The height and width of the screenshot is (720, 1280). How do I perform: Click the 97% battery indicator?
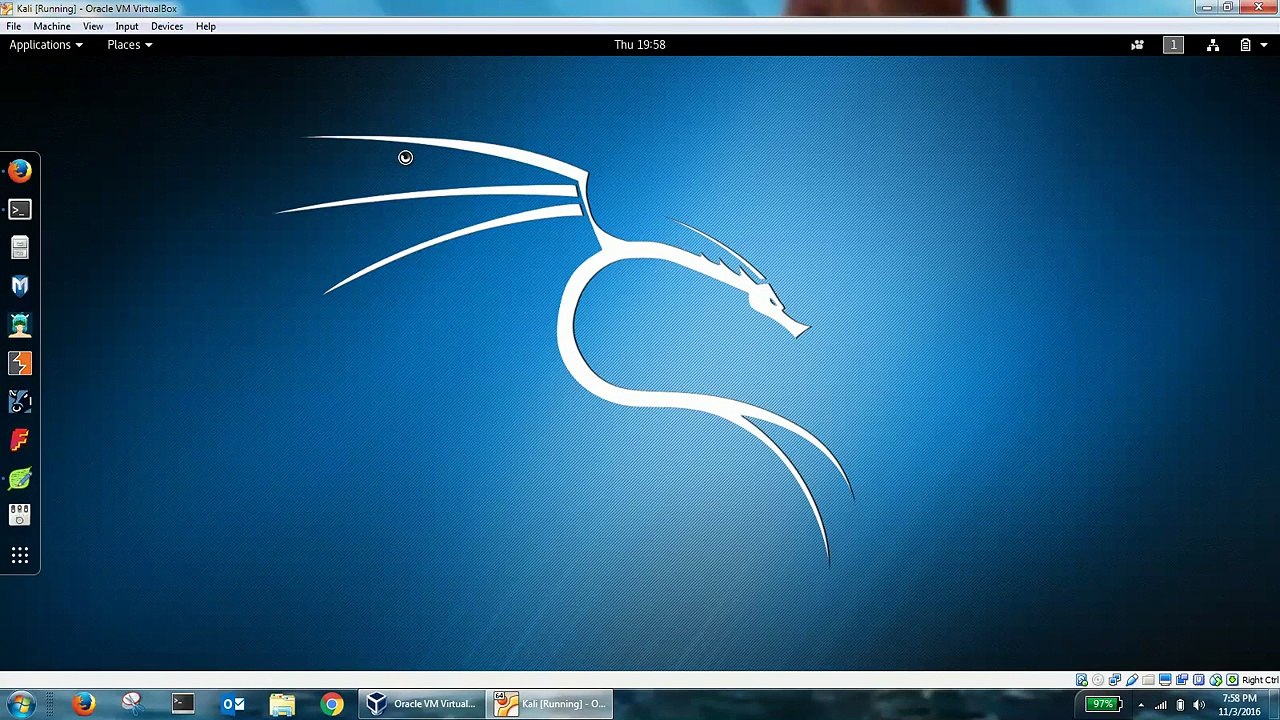click(x=1104, y=704)
